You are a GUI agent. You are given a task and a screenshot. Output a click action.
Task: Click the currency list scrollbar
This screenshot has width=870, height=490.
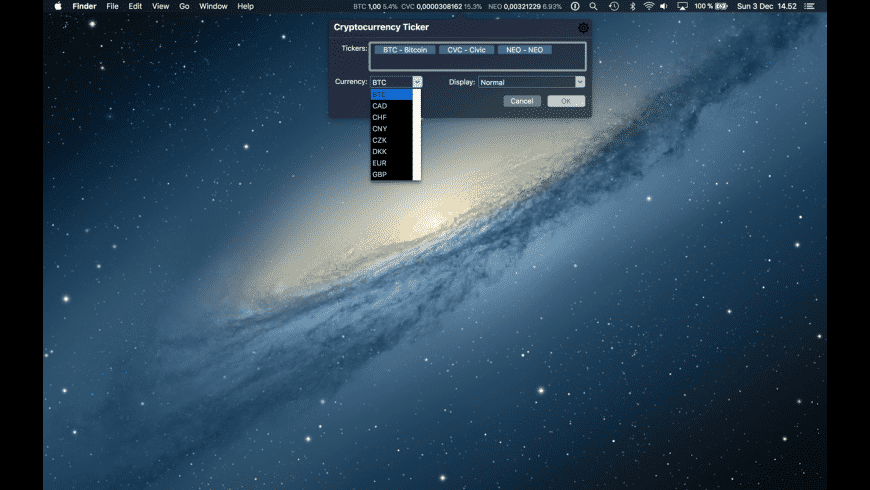point(417,135)
